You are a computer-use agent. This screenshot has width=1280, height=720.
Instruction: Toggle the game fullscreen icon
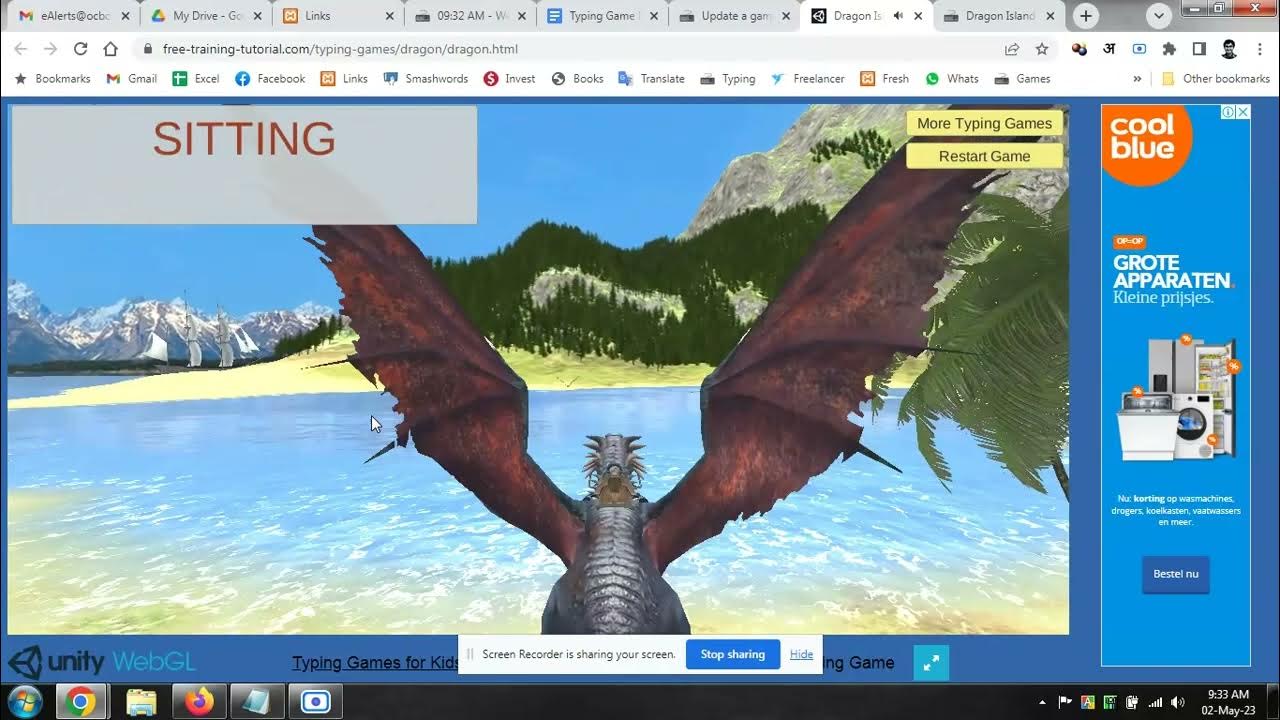tap(930, 662)
